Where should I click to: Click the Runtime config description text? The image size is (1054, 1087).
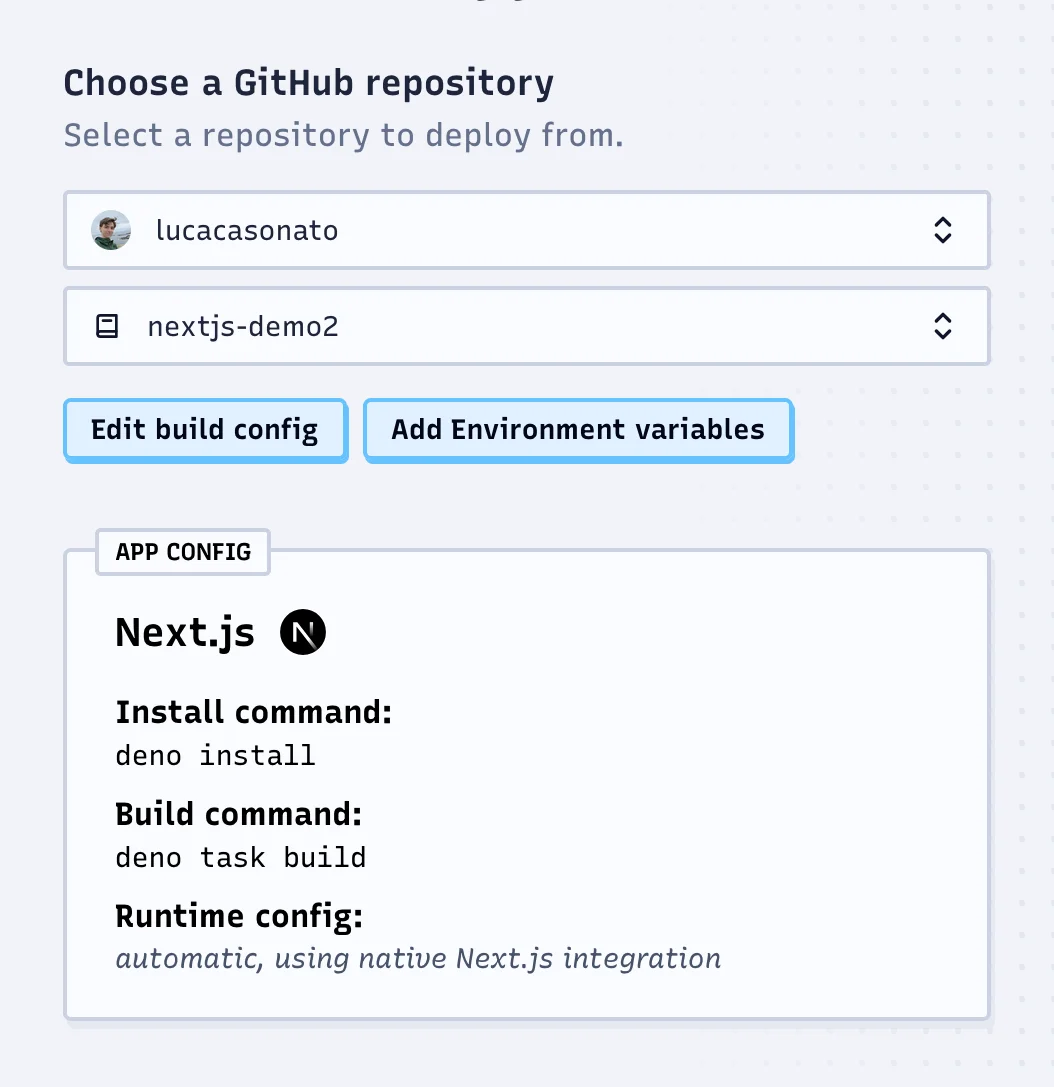pos(417,958)
